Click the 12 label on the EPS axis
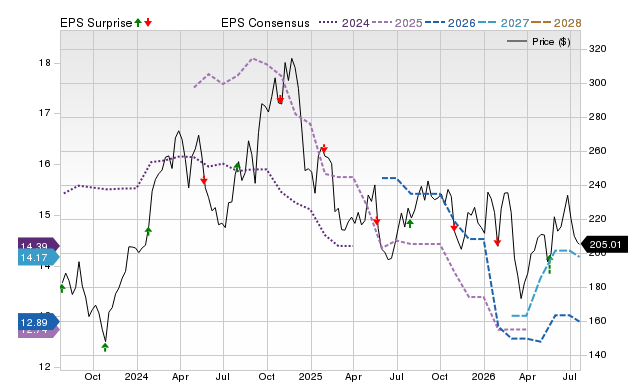 pyautogui.click(x=44, y=367)
